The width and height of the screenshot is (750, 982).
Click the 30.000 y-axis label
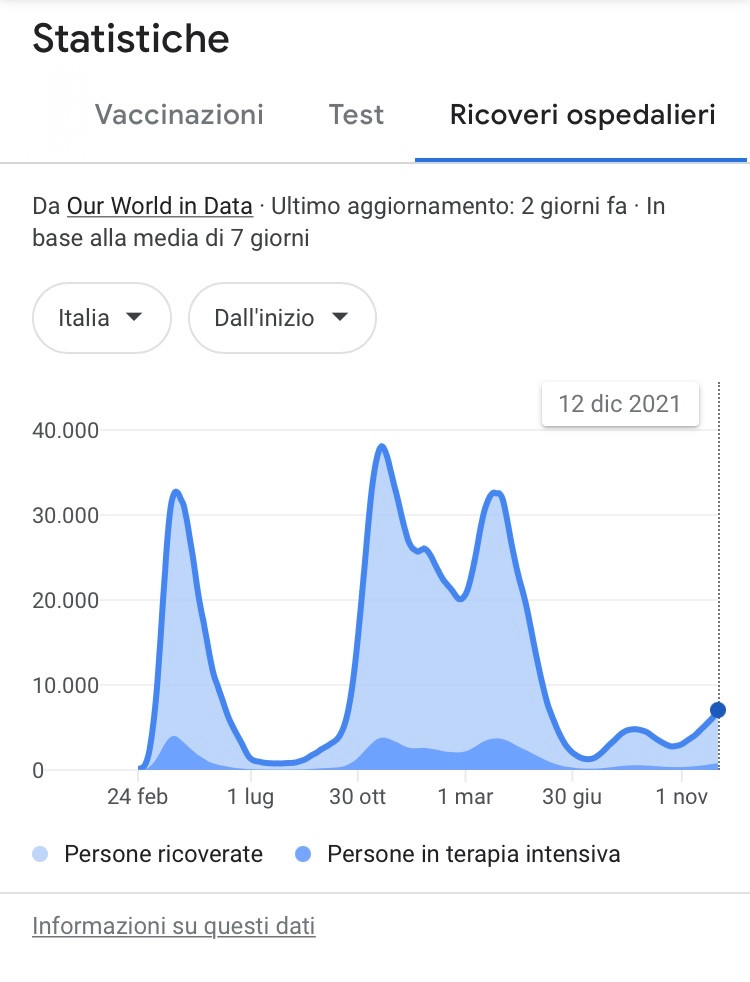(66, 515)
